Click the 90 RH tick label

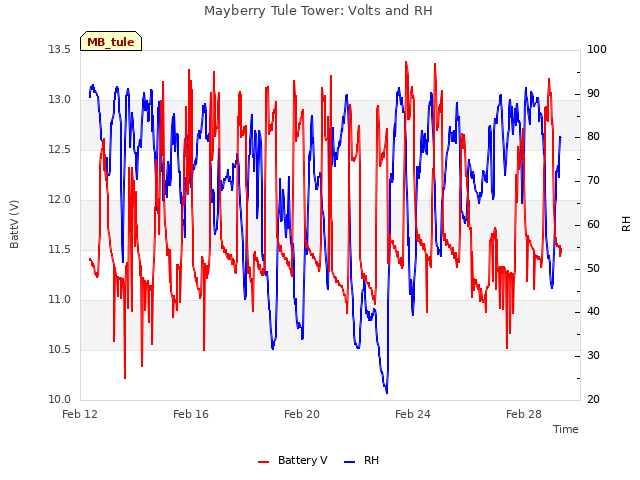[x=593, y=93]
